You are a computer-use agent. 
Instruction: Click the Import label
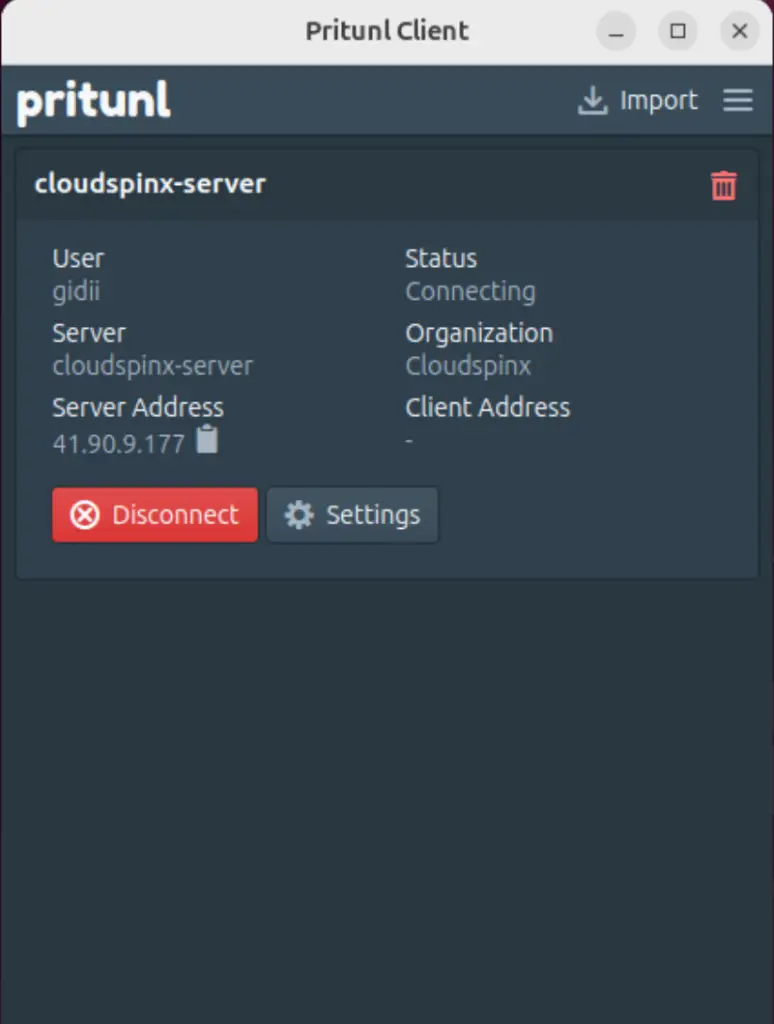(x=658, y=101)
